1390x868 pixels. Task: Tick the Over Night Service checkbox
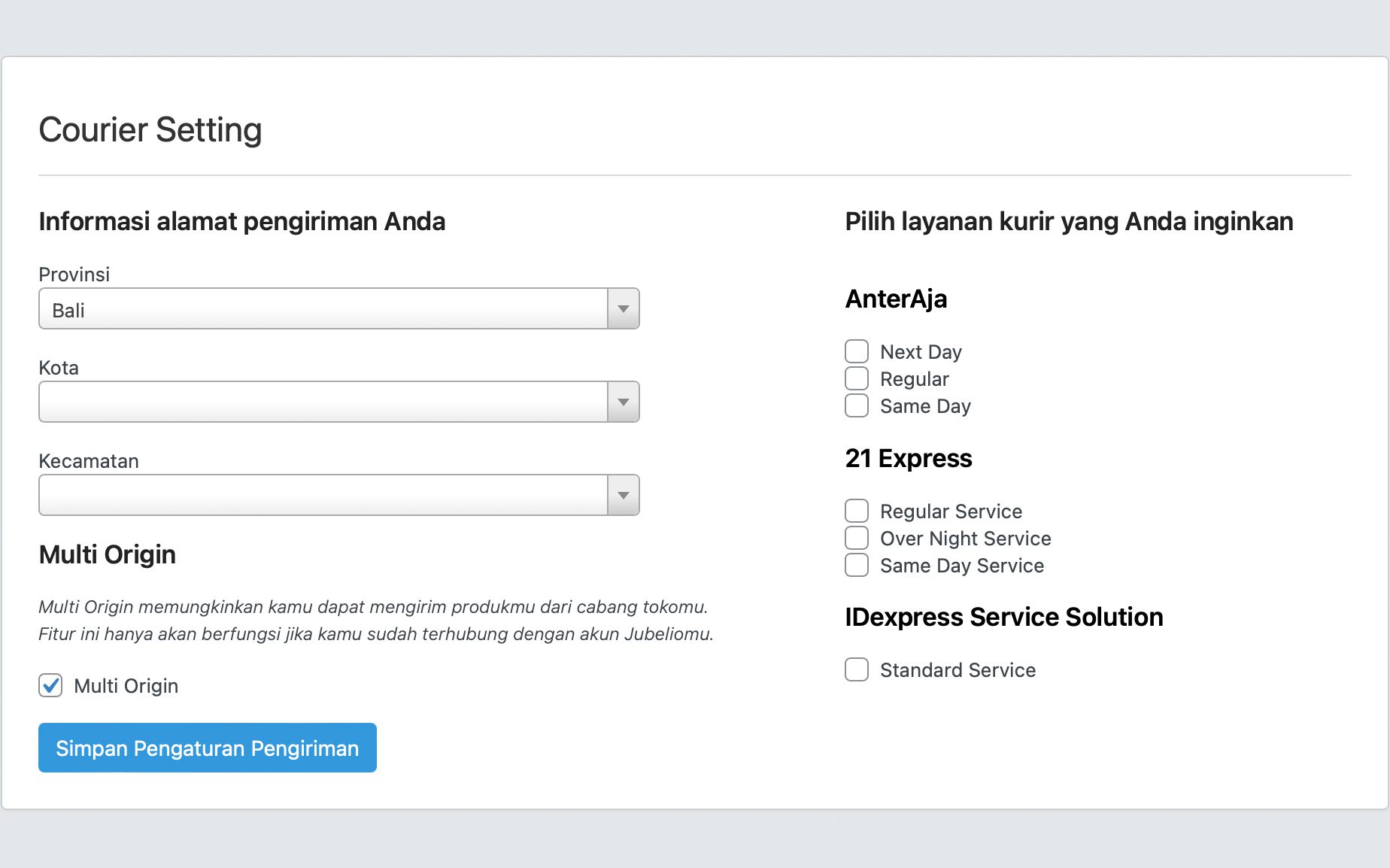click(x=857, y=538)
